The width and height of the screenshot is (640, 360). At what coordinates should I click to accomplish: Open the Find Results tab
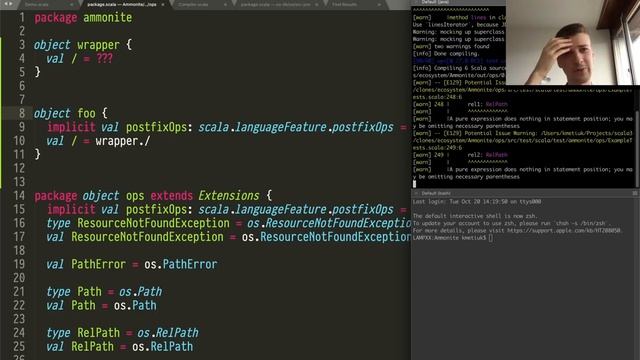[345, 4]
